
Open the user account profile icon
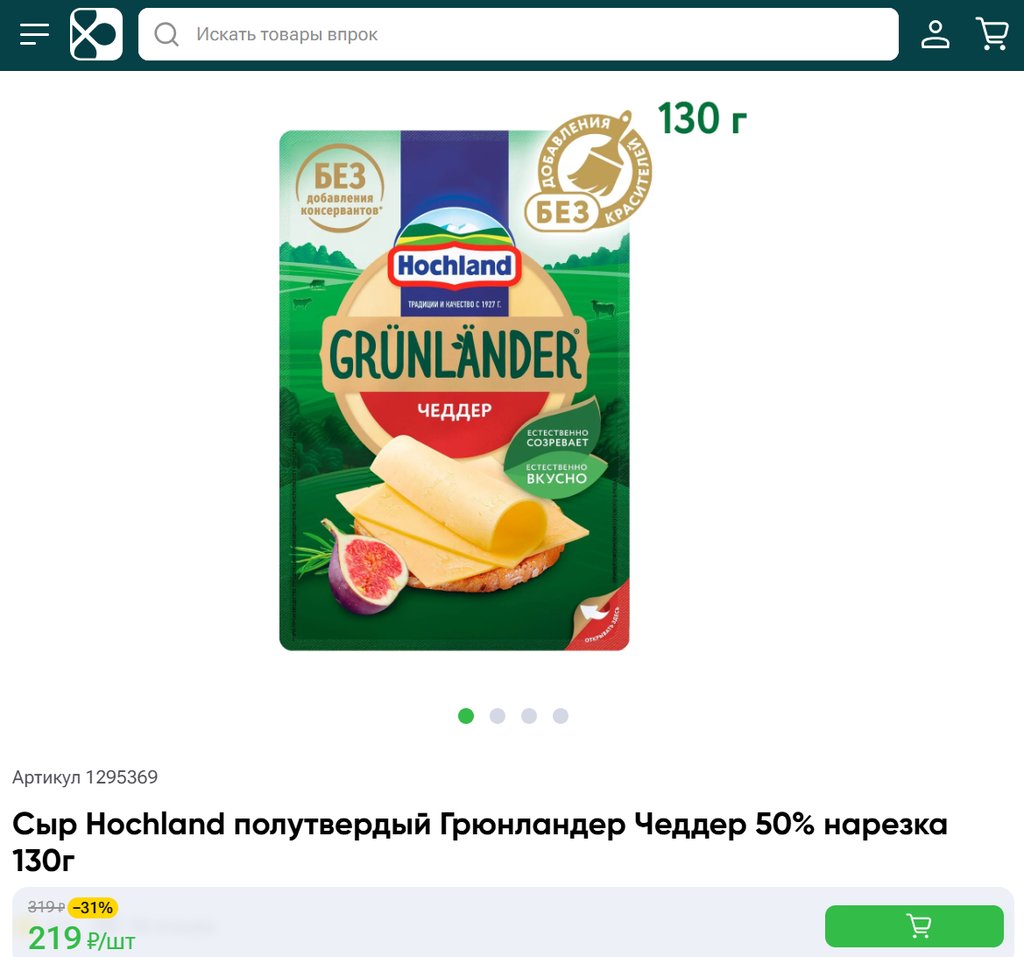[x=935, y=35]
